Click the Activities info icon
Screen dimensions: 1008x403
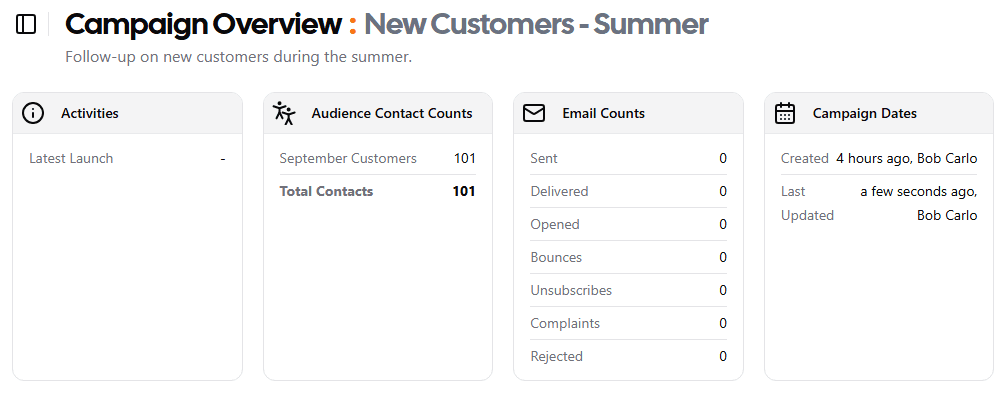tap(33, 113)
